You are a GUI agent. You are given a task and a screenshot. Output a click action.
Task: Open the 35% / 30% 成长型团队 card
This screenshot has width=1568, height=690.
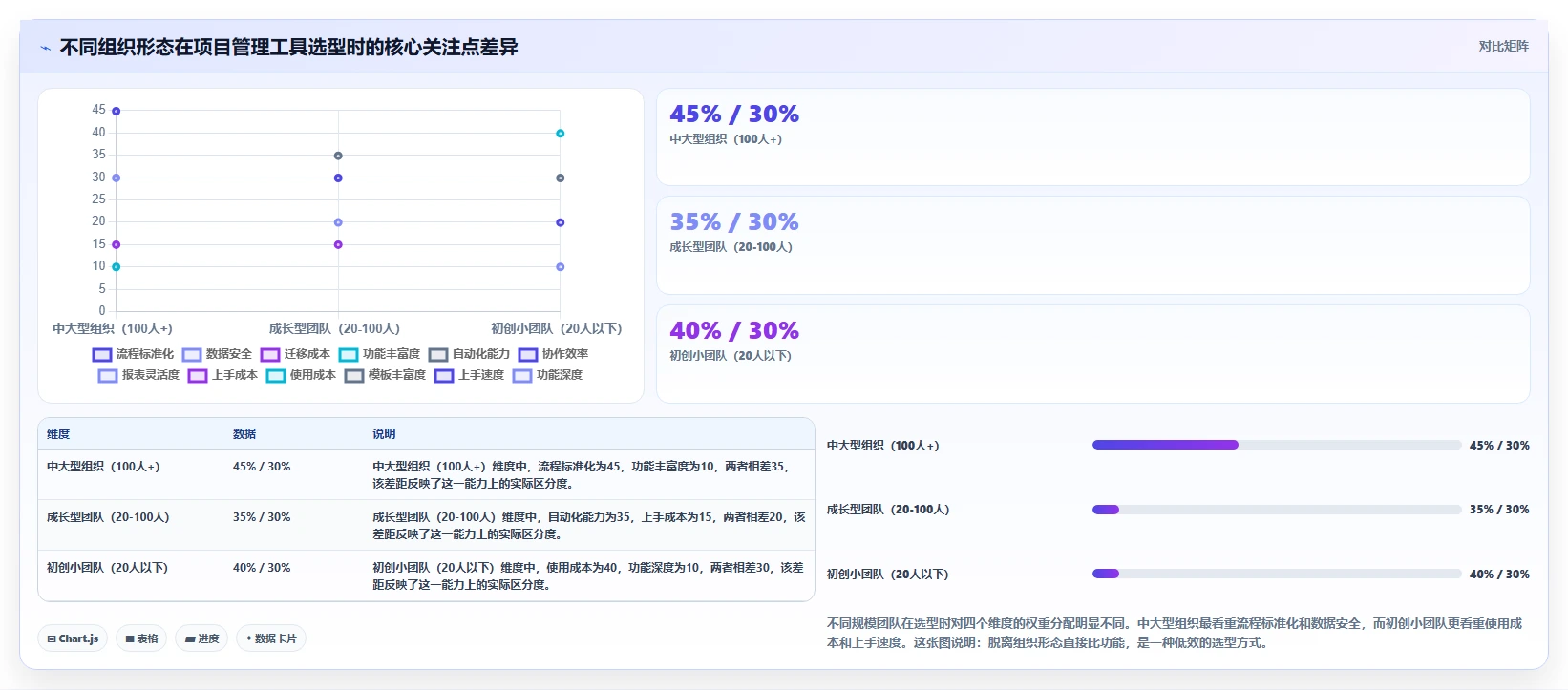point(1092,245)
